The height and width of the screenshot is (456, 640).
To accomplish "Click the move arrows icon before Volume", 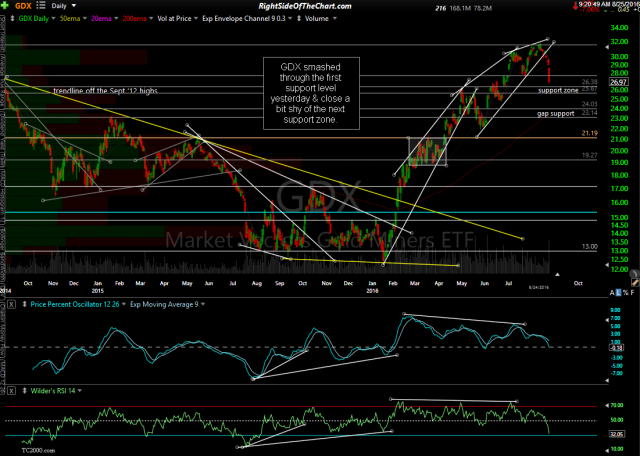I will click(x=299, y=18).
